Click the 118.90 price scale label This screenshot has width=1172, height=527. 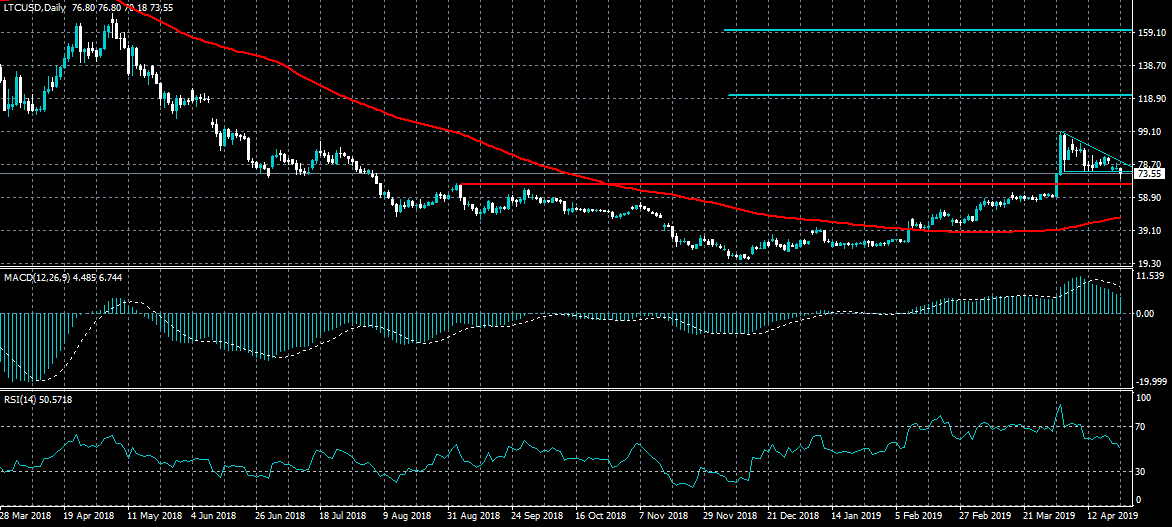(x=1151, y=99)
